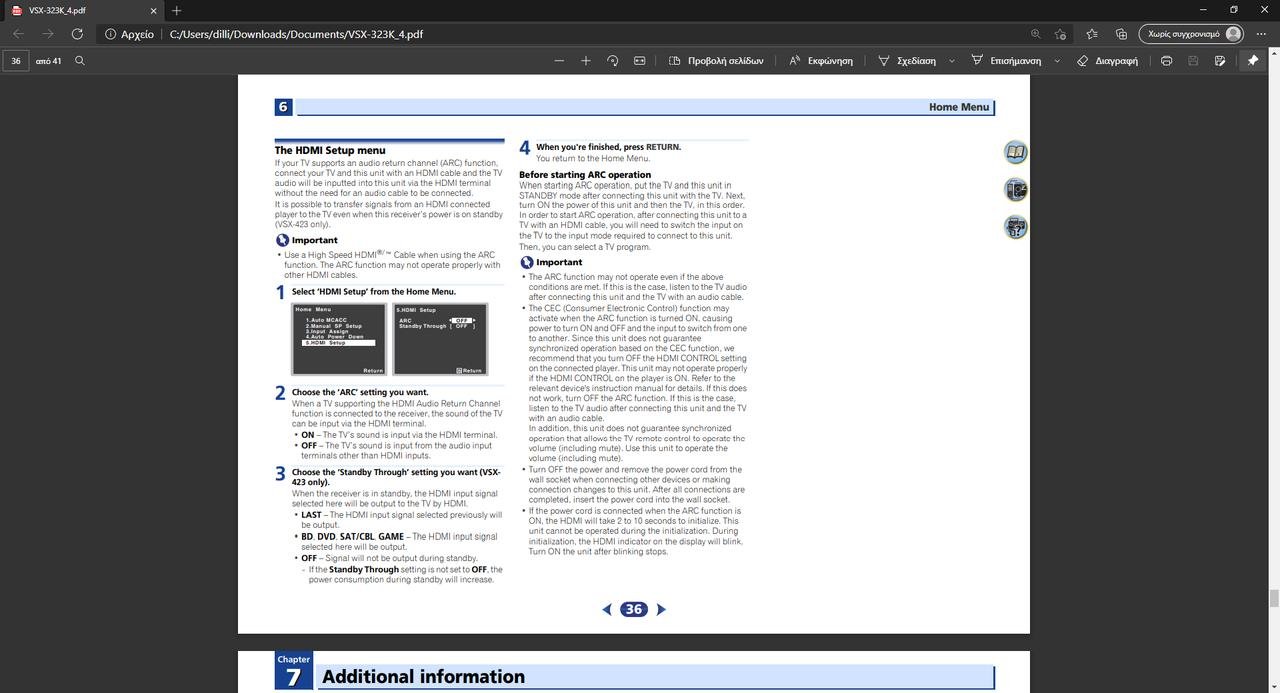Screen dimensions: 1280x693
Task: Open browser zoom magnifier in address bar
Action: [x=1035, y=34]
